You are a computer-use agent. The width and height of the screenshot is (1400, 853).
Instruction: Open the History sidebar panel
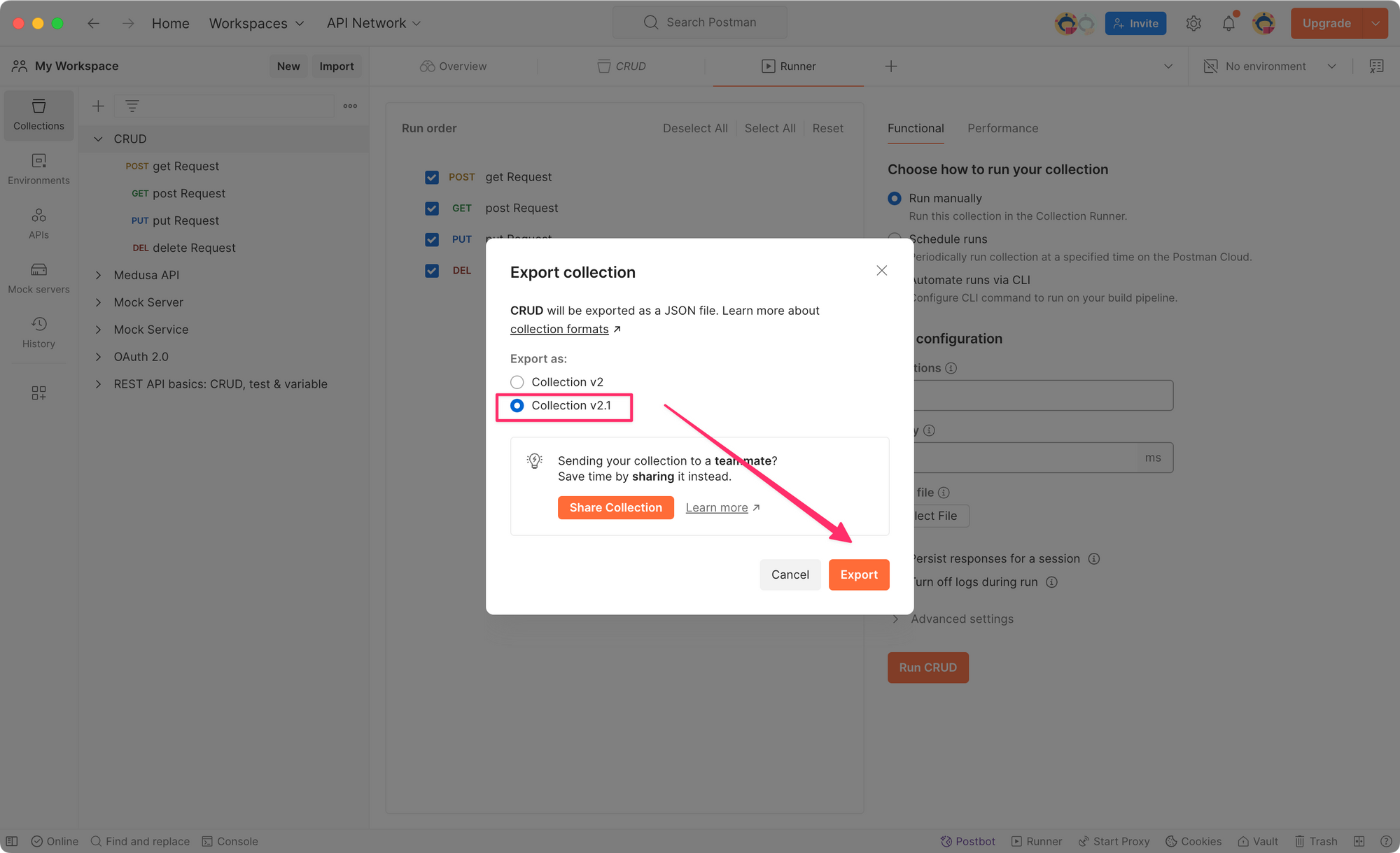click(x=38, y=332)
